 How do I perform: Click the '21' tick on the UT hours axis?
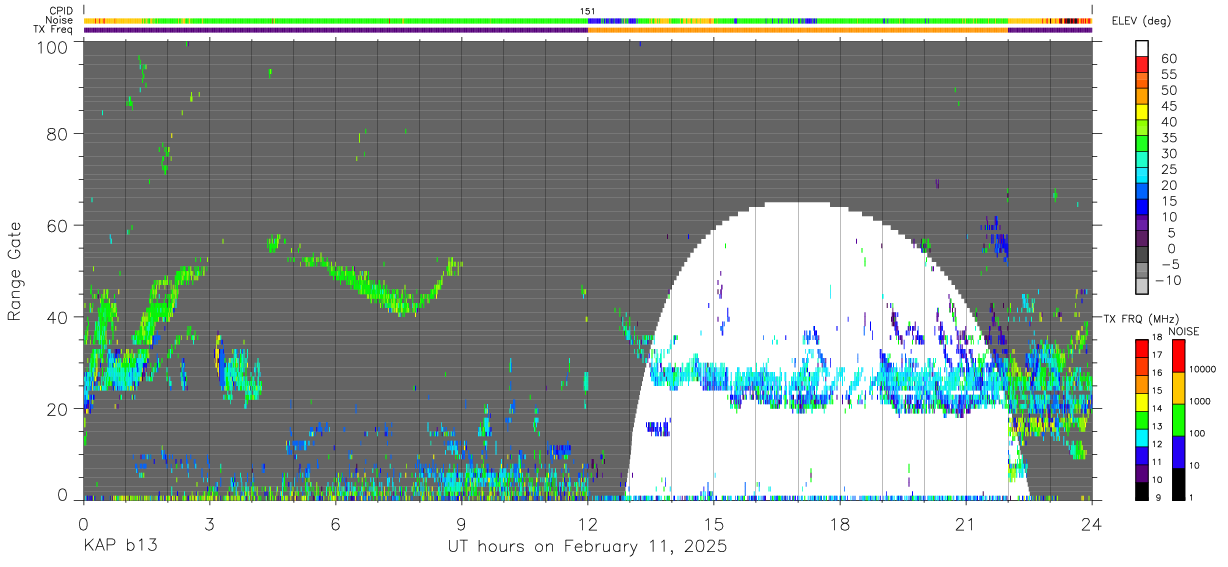[x=966, y=523]
